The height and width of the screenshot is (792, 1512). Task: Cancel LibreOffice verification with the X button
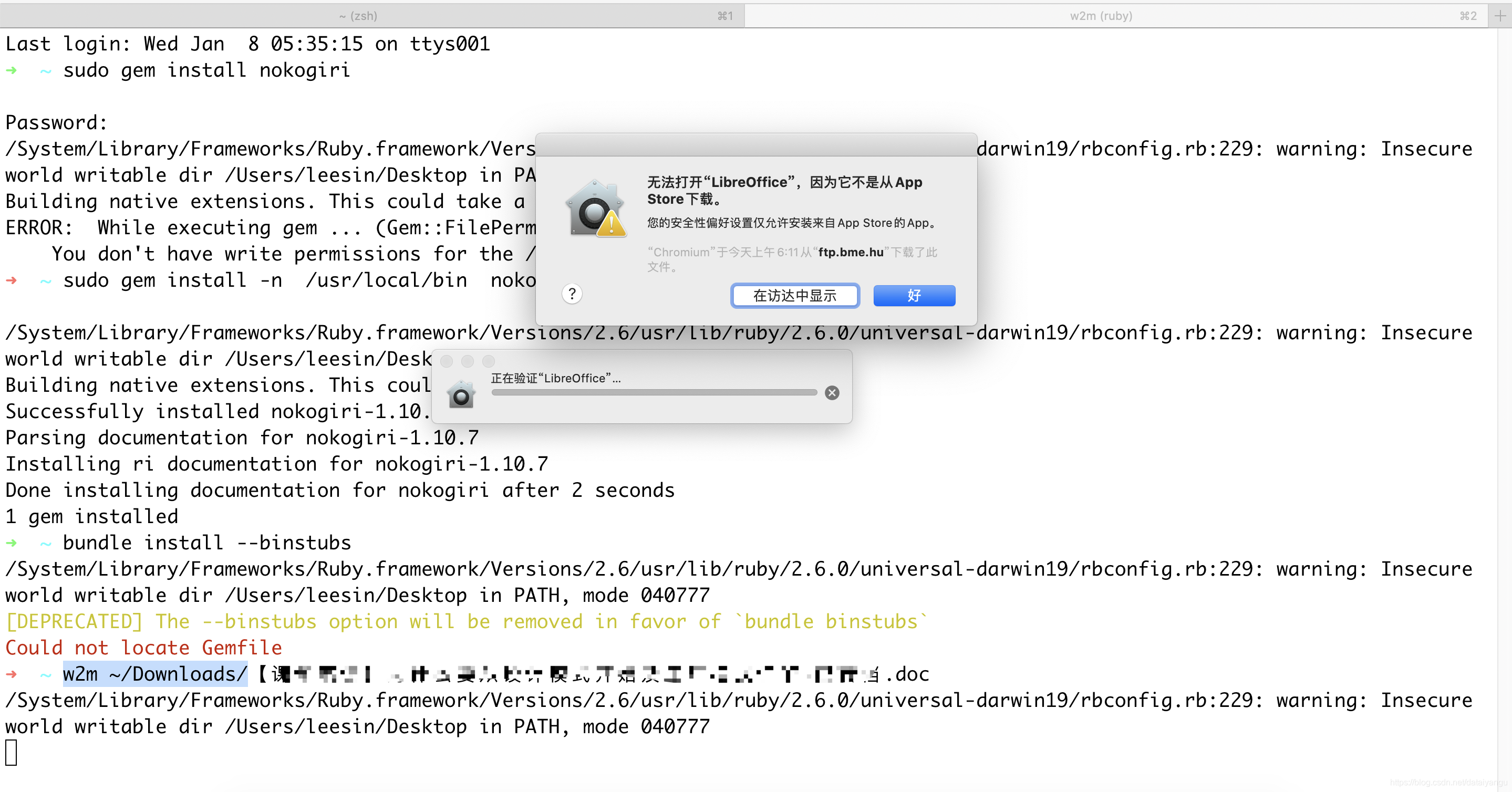pyautogui.click(x=832, y=393)
